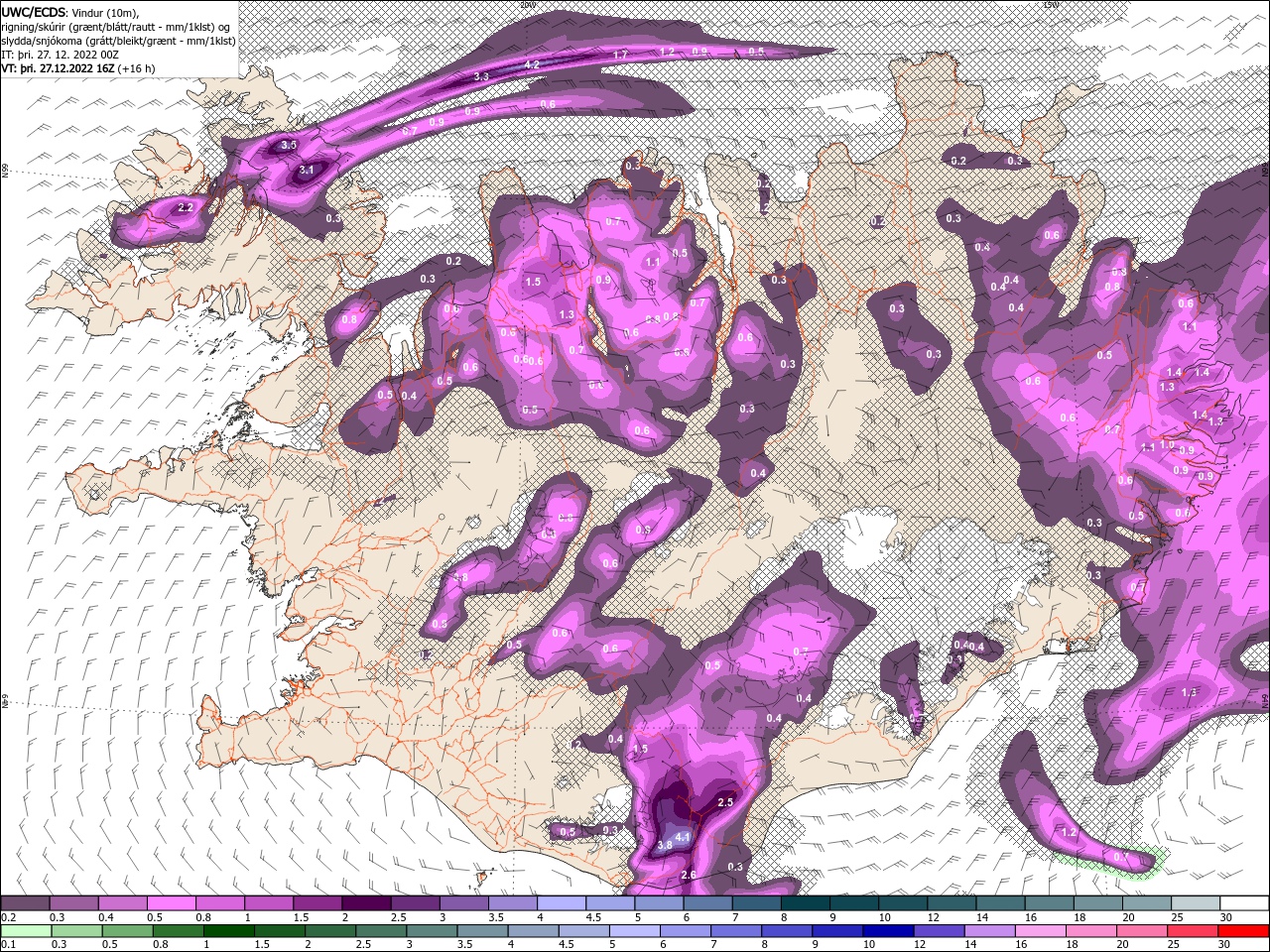Click the 0.1 label under the lower legend
This screenshot has height=952, width=1270.
[x=8, y=945]
